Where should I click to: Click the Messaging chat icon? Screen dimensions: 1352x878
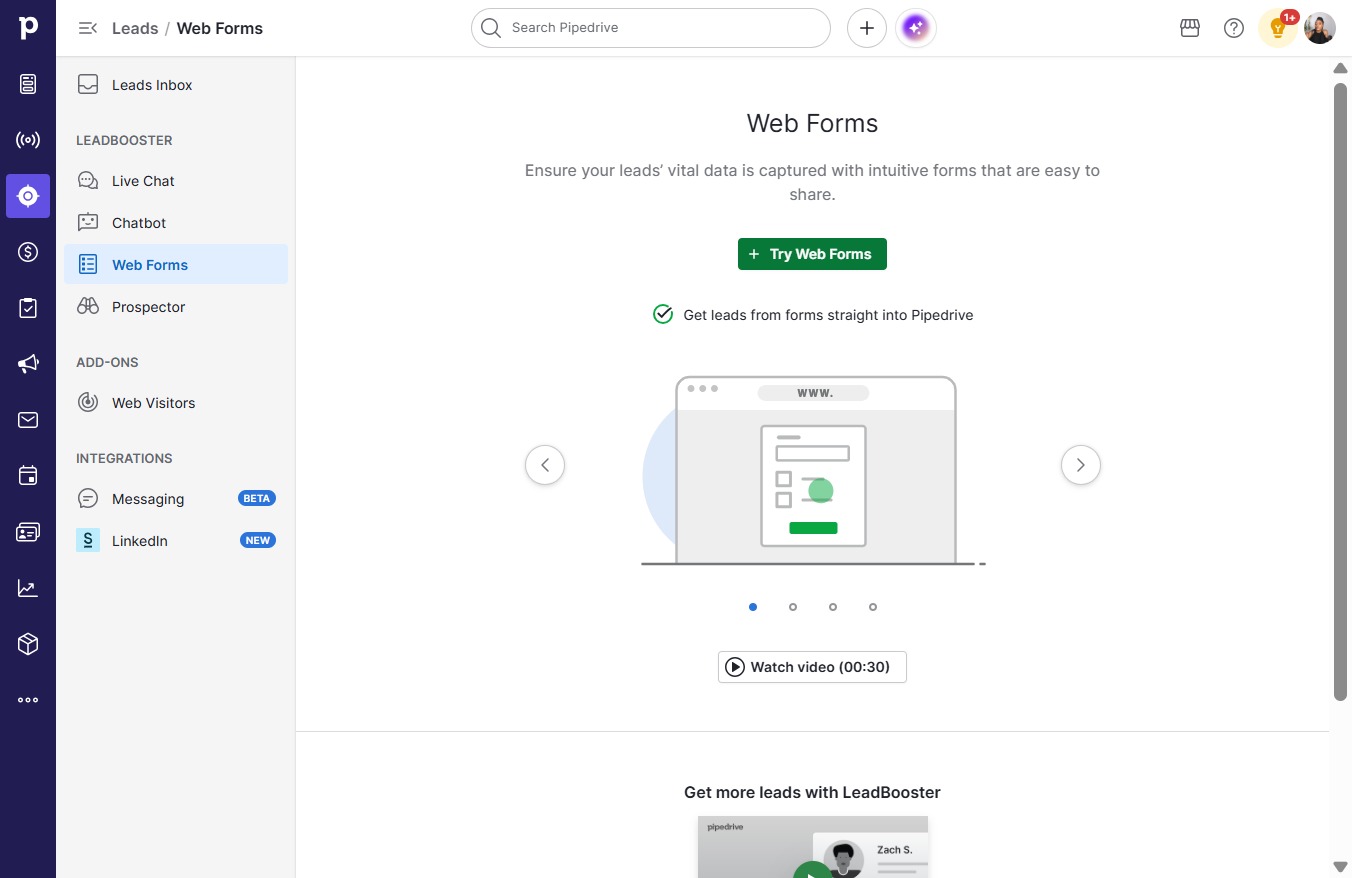pos(88,499)
